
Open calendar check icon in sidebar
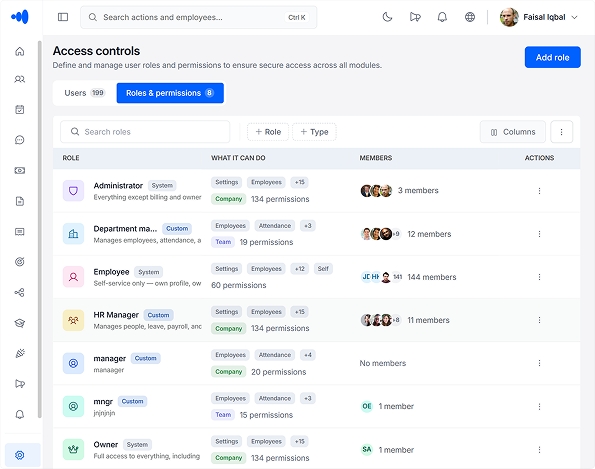point(20,109)
